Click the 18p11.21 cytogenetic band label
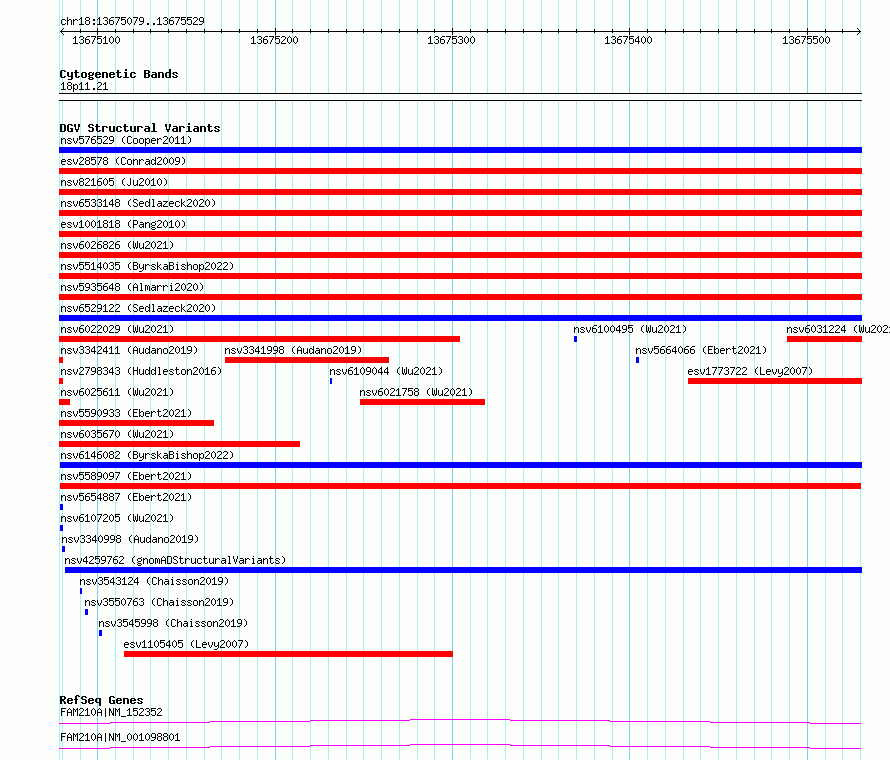 pos(84,86)
